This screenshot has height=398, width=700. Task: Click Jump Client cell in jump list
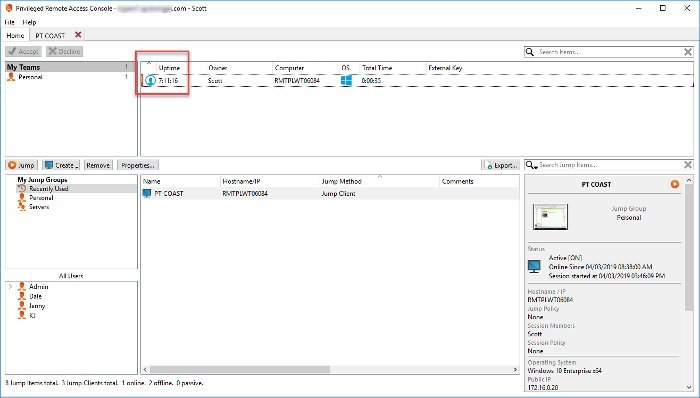[x=338, y=194]
